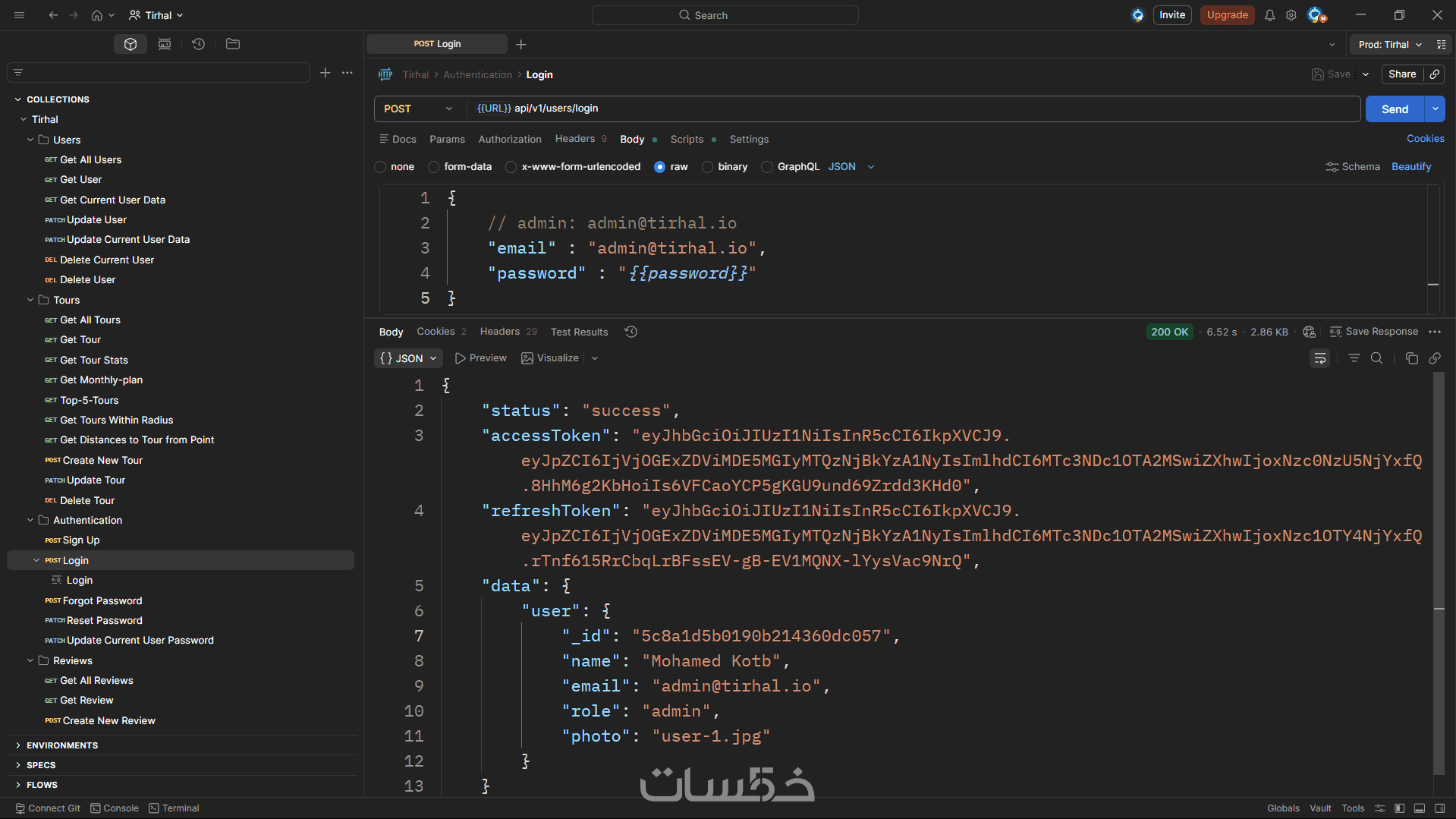Open a new request tab with plus
Image resolution: width=1456 pixels, height=819 pixels.
point(521,45)
